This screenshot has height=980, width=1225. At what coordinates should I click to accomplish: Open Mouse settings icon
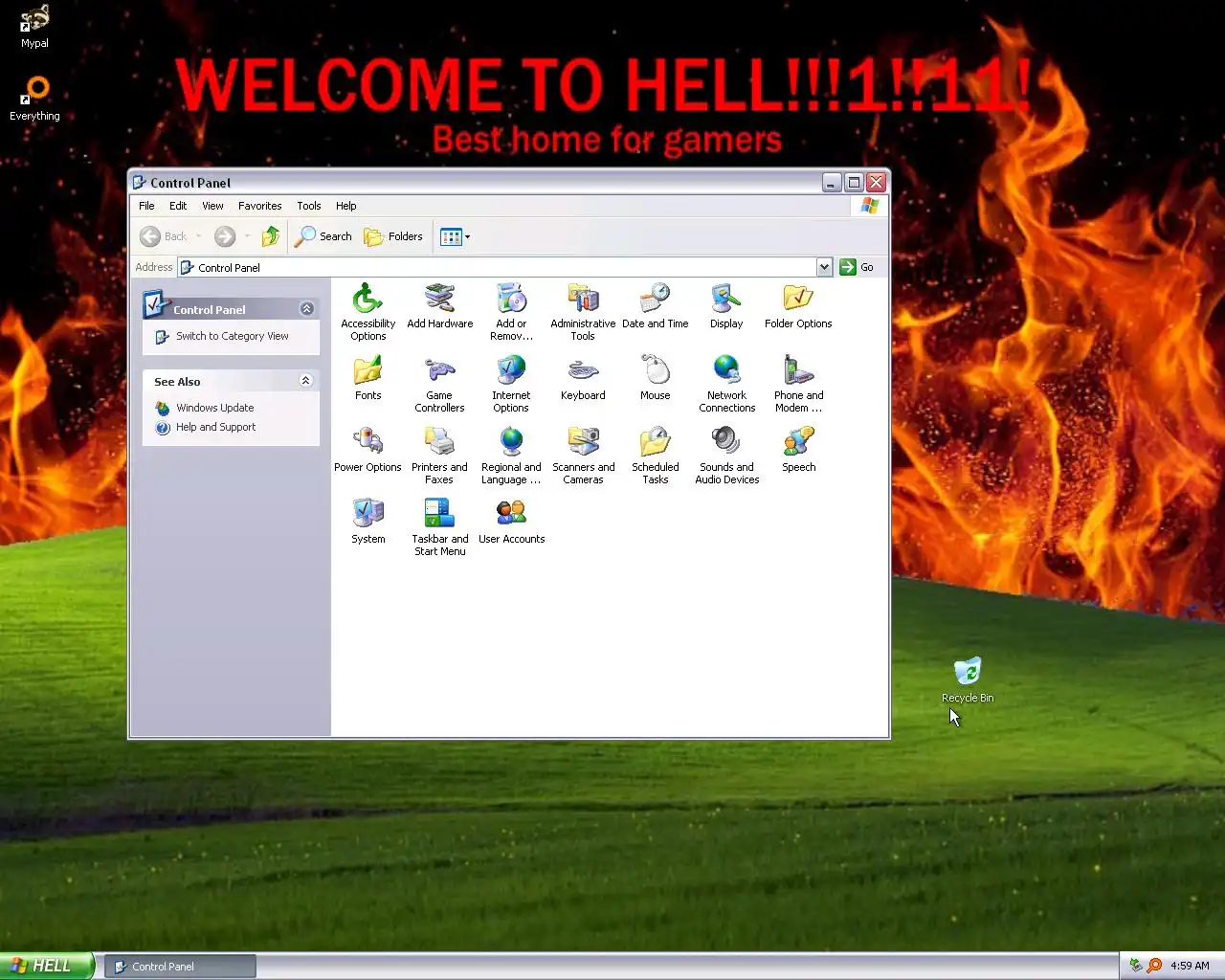click(x=655, y=377)
